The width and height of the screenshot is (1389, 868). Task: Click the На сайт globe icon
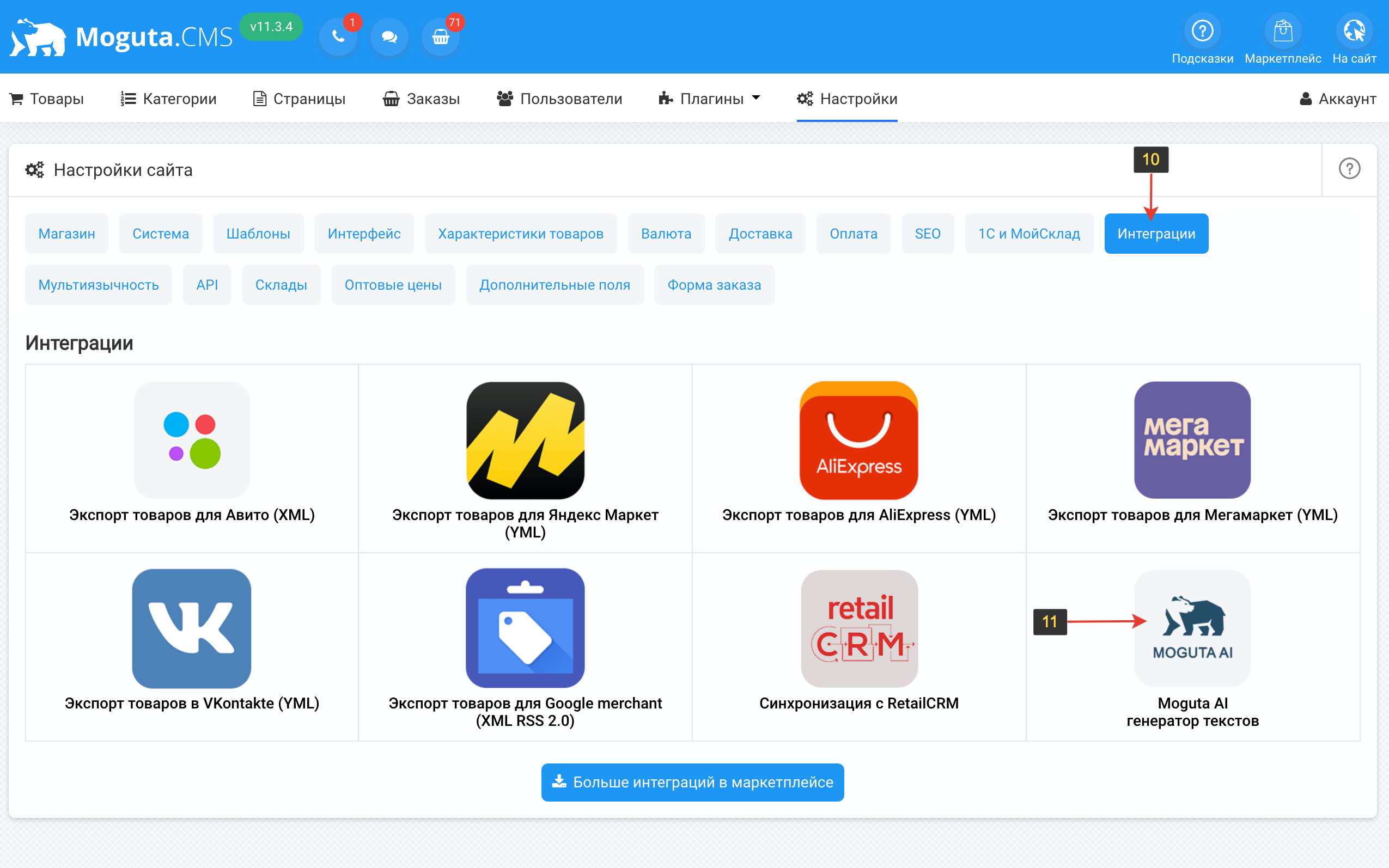(1354, 31)
